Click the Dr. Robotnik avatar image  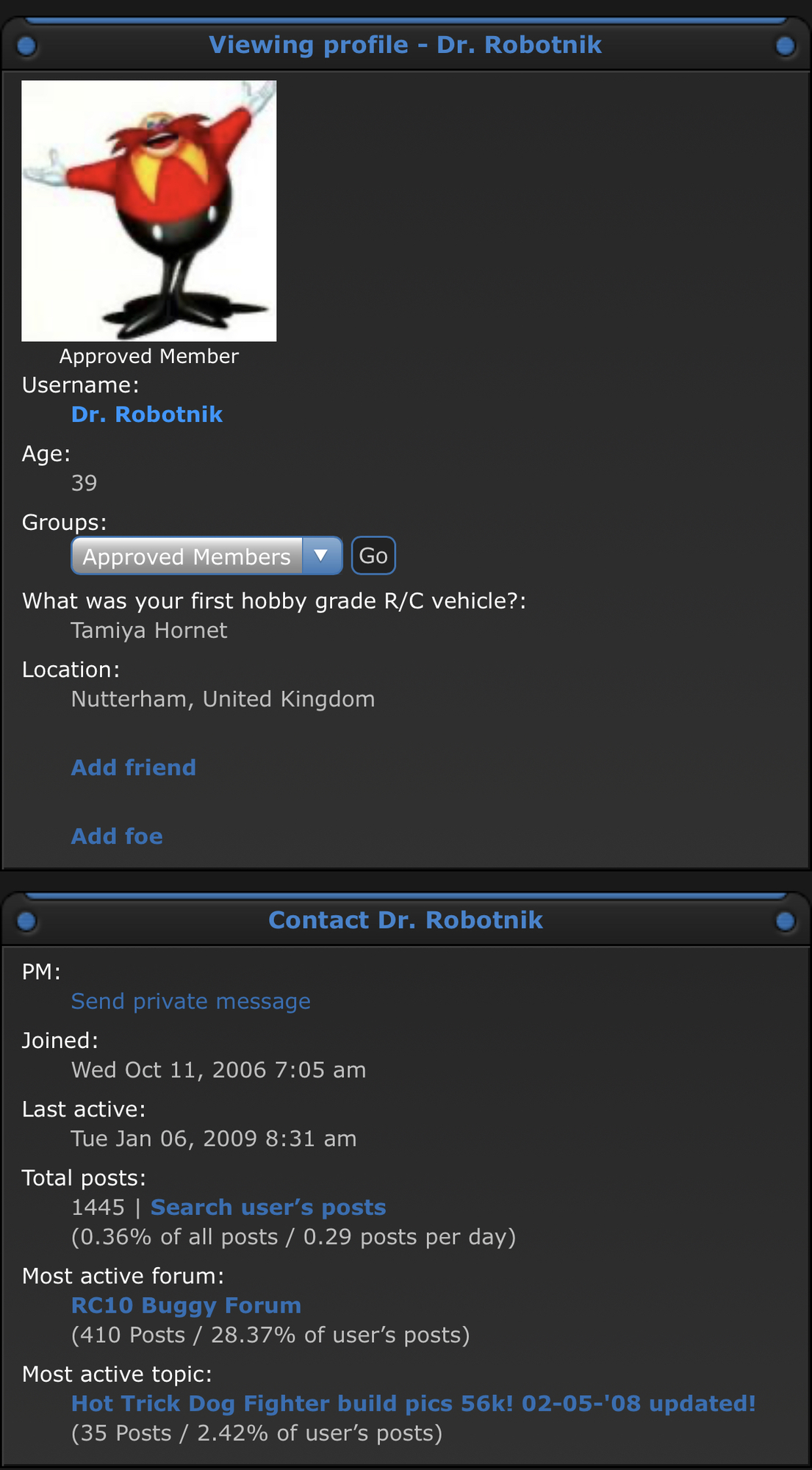tap(148, 211)
